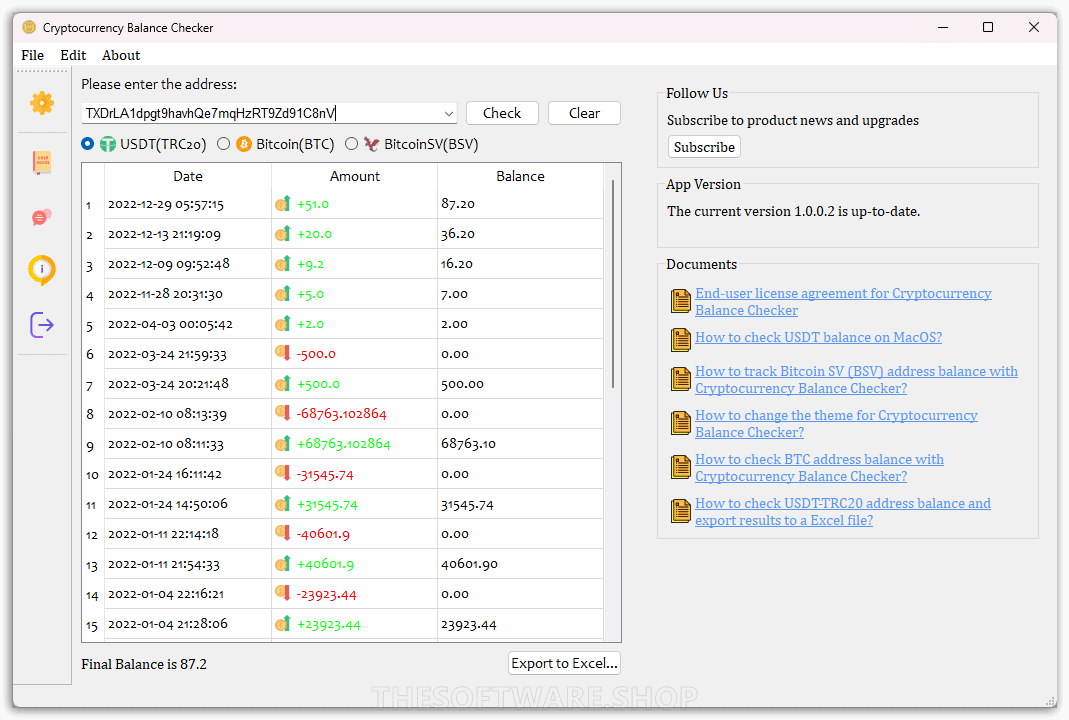Click the Final Balance is 87.2 text

144,664
